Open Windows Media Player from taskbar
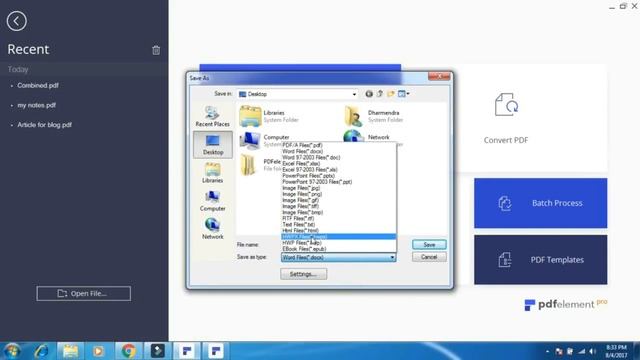The image size is (640, 360). pyautogui.click(x=98, y=351)
